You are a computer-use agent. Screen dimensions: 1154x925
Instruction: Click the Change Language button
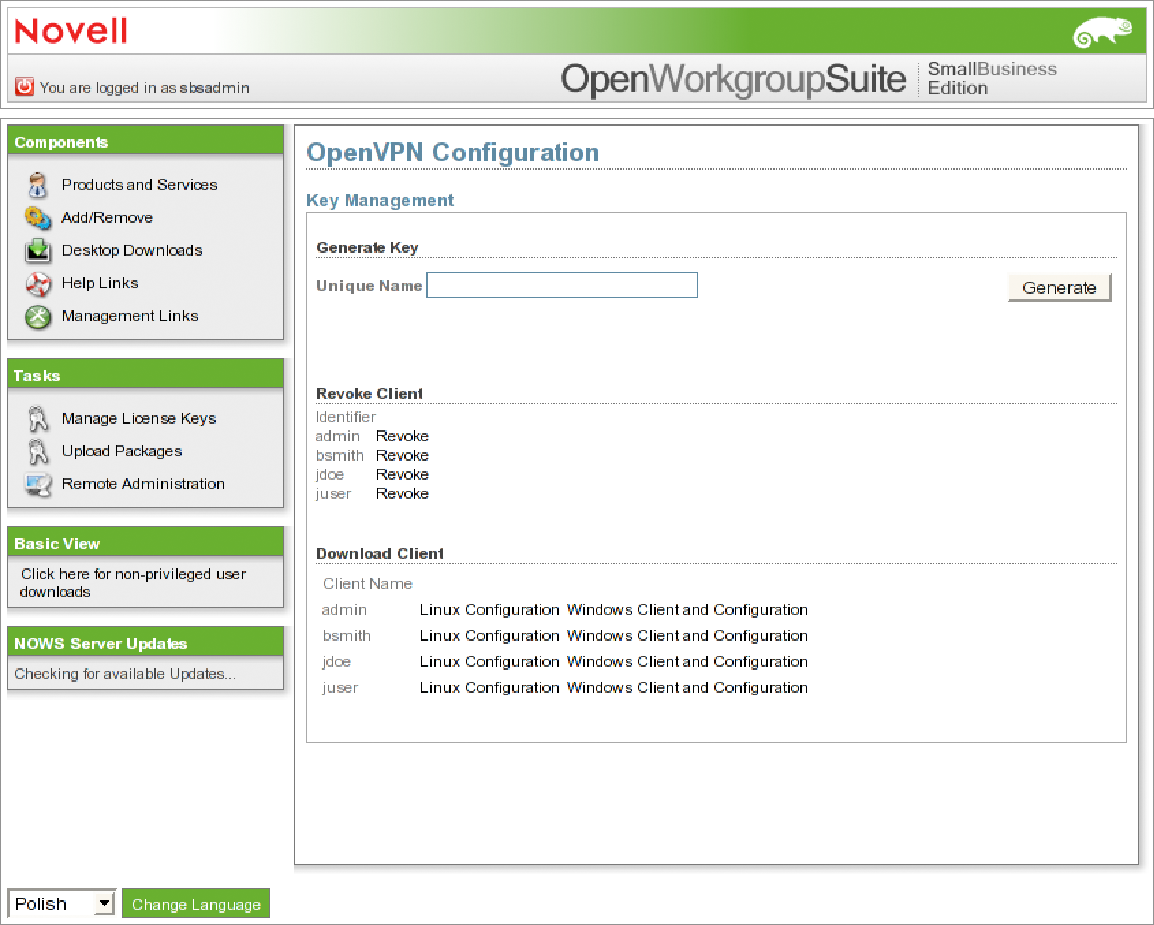(x=196, y=904)
